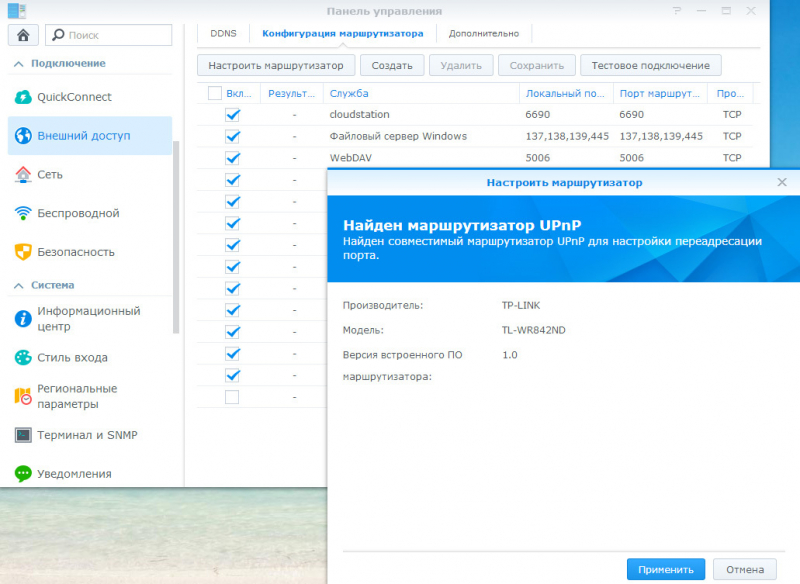
Task: Open Беспроводной Wi-Fi icon
Action: point(23,213)
